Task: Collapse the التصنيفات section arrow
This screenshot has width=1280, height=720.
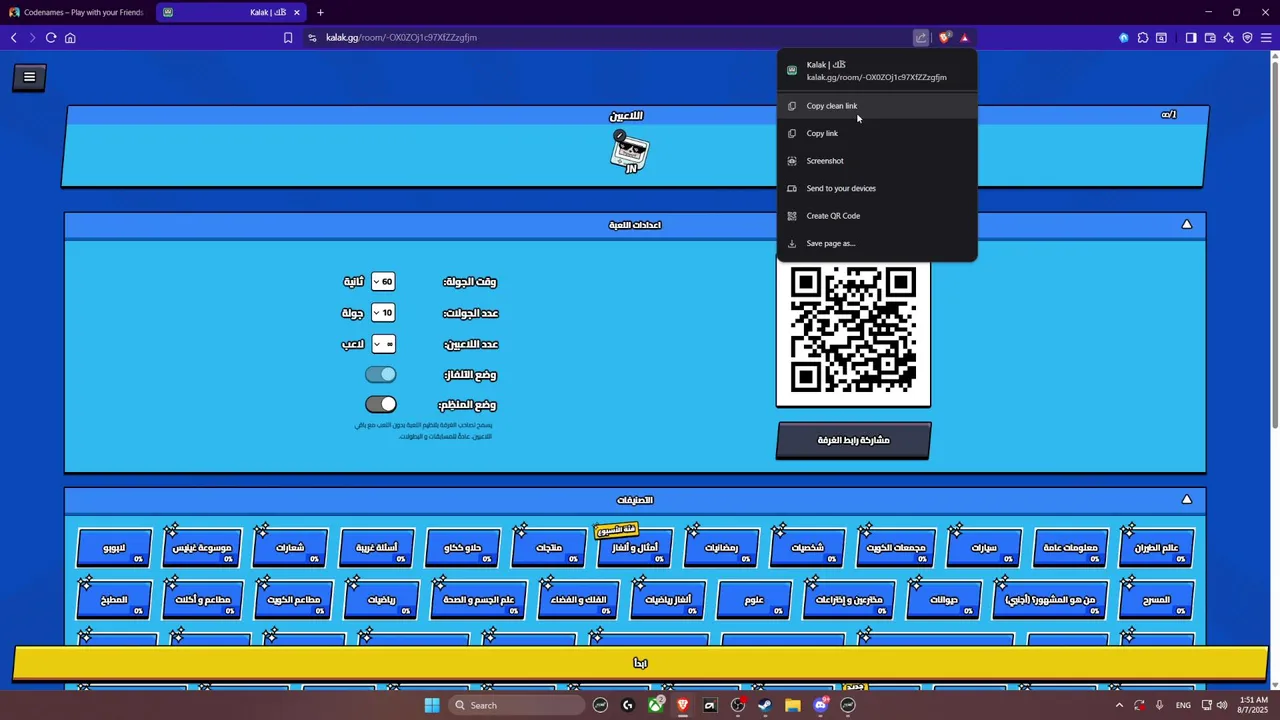Action: (1187, 499)
